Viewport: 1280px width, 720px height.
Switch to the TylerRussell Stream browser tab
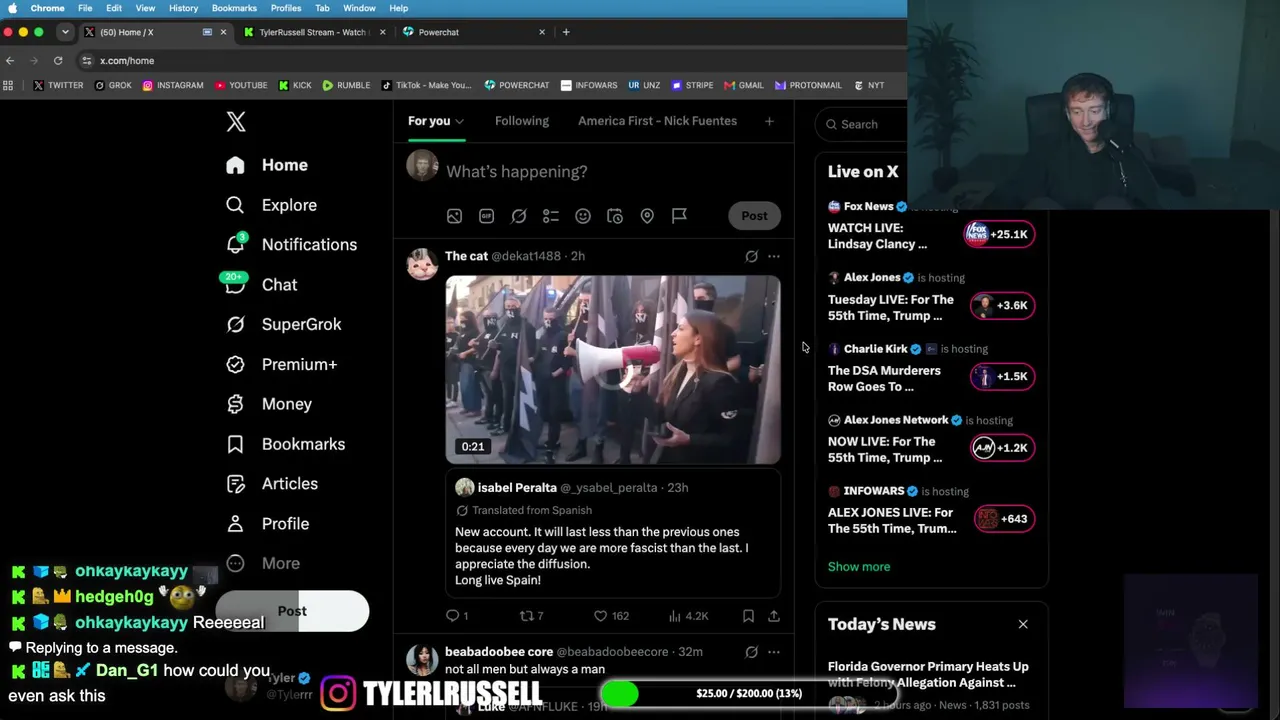click(x=313, y=32)
